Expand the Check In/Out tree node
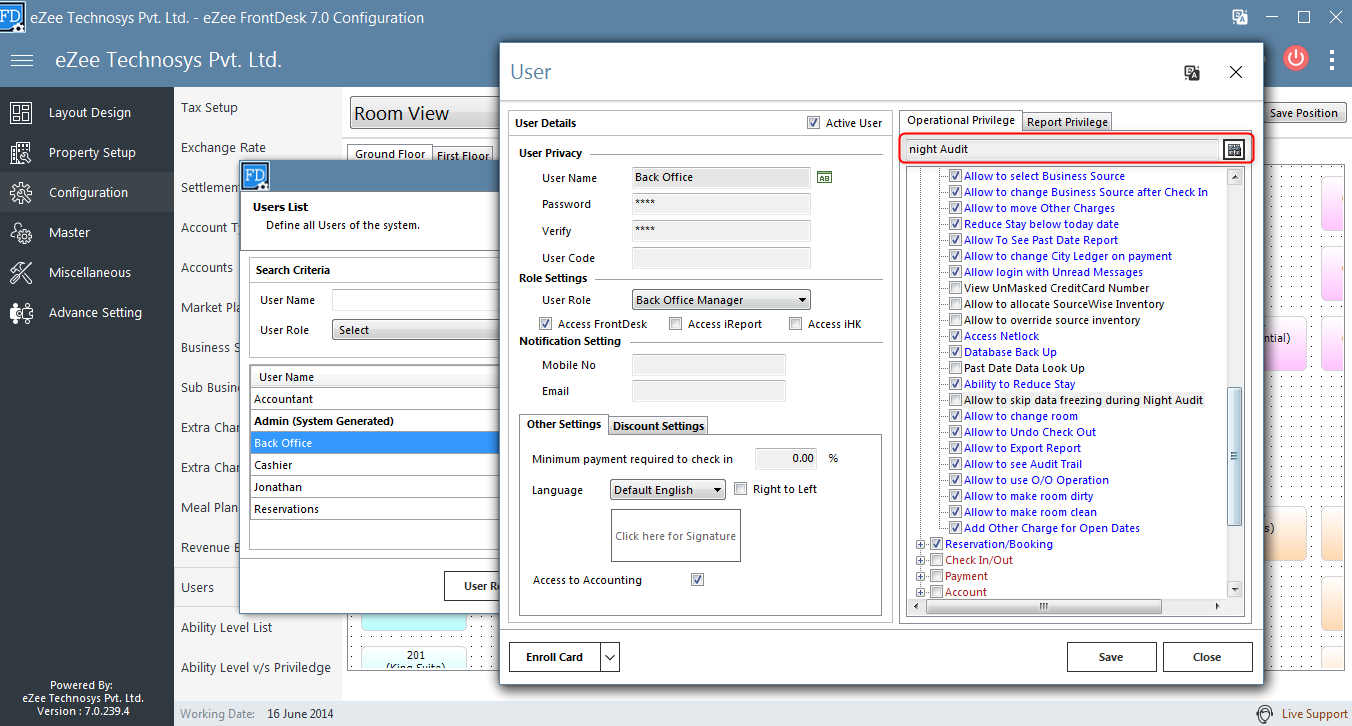 pos(921,560)
